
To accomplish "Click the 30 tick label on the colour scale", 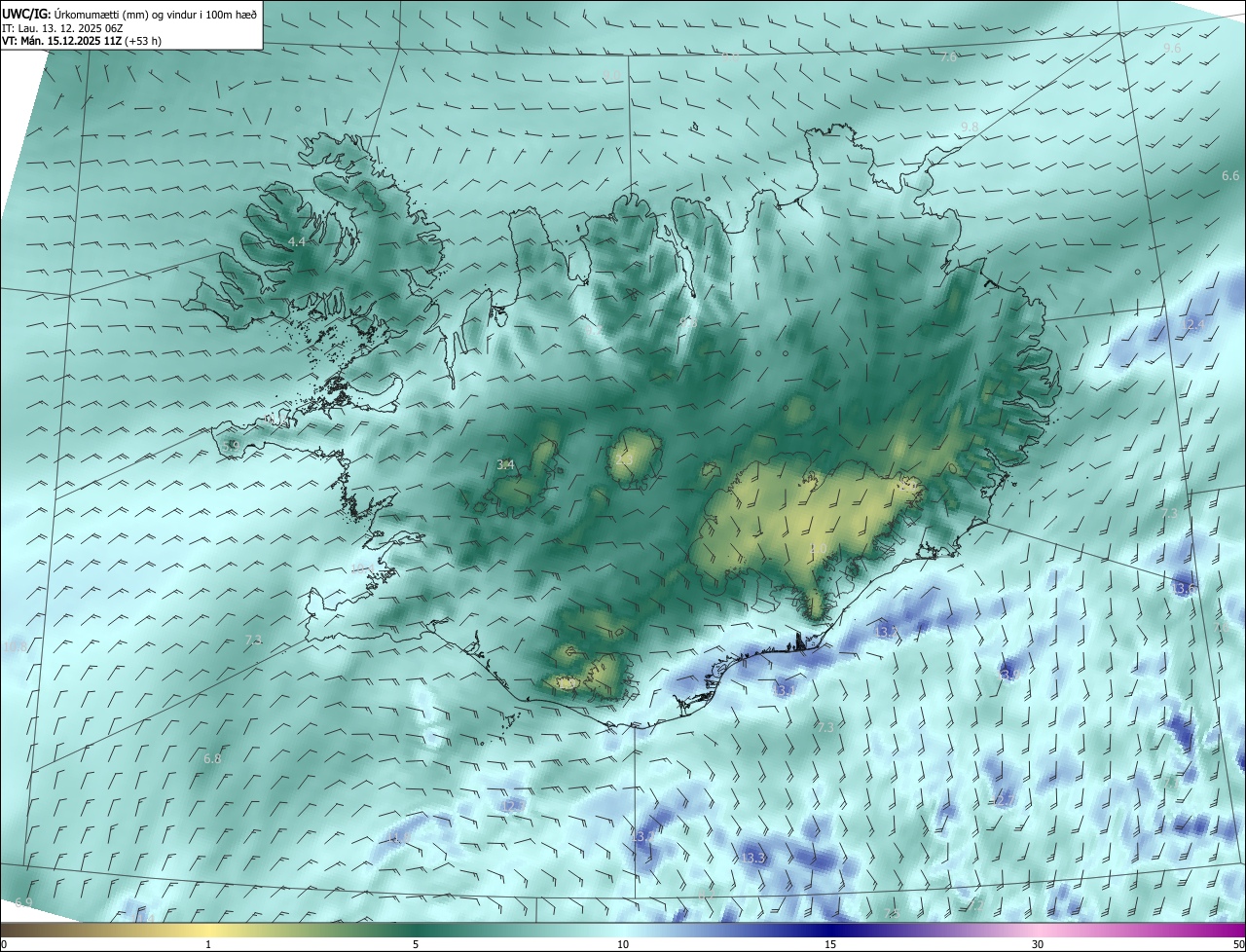I will [1038, 944].
